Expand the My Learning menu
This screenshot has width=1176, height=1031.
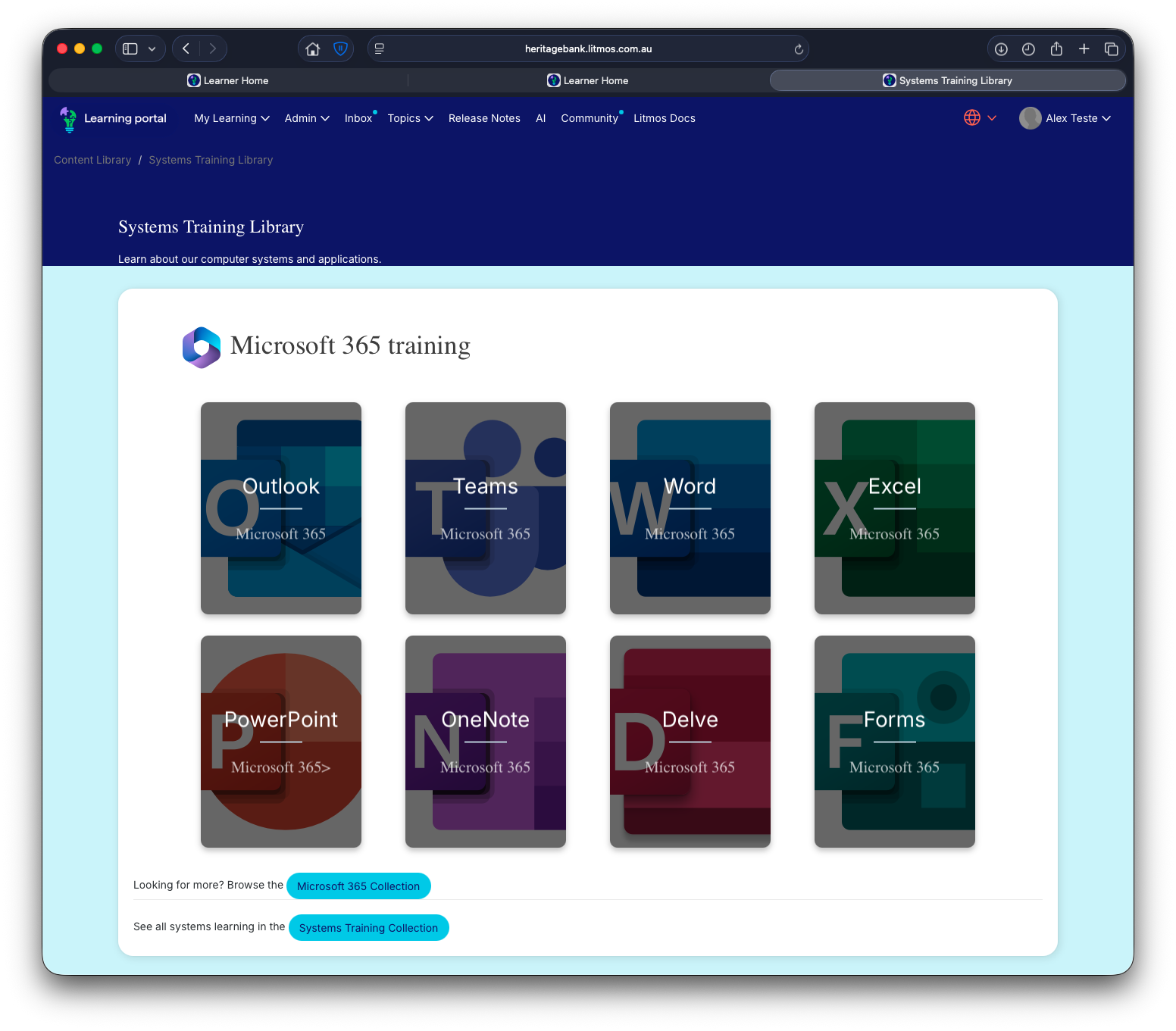(232, 118)
